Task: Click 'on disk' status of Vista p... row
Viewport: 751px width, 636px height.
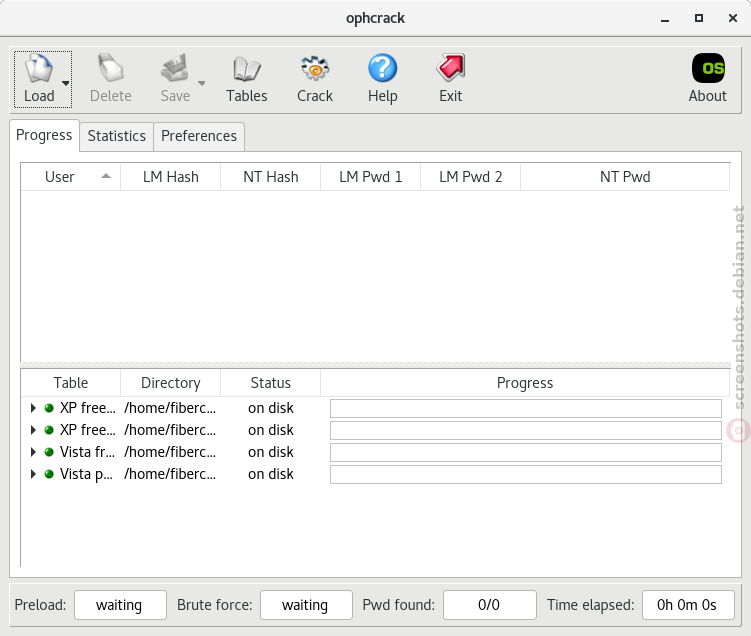Action: coord(271,474)
